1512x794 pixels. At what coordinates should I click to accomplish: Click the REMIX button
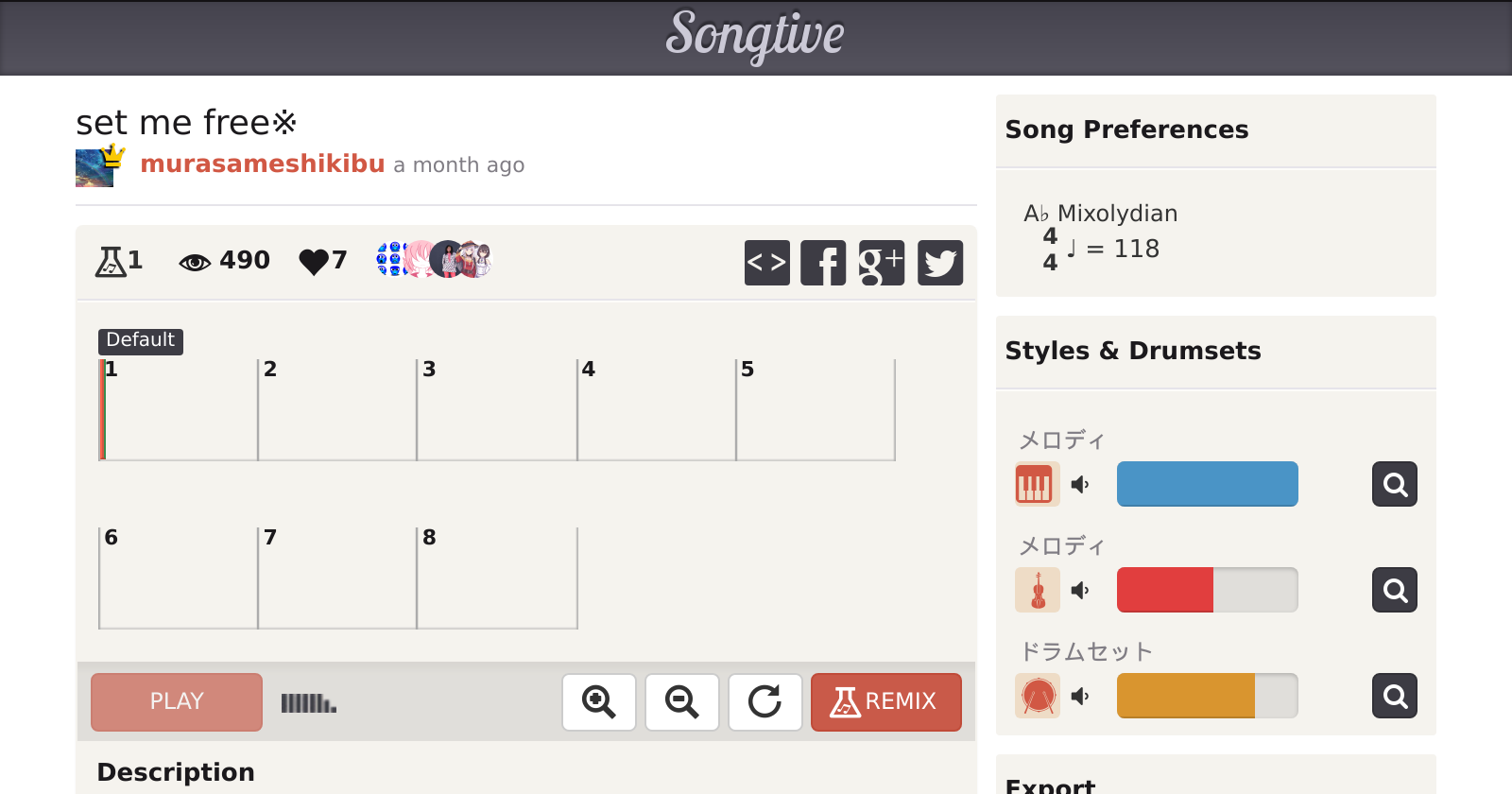[885, 702]
